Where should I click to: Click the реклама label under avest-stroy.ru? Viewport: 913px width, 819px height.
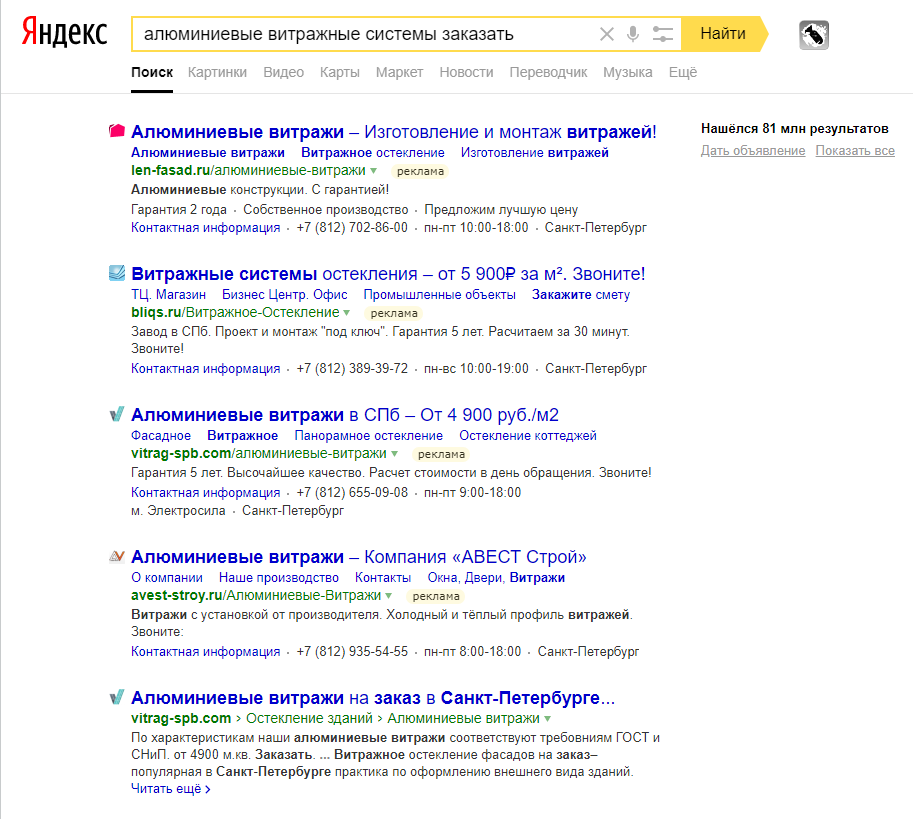(x=436, y=596)
